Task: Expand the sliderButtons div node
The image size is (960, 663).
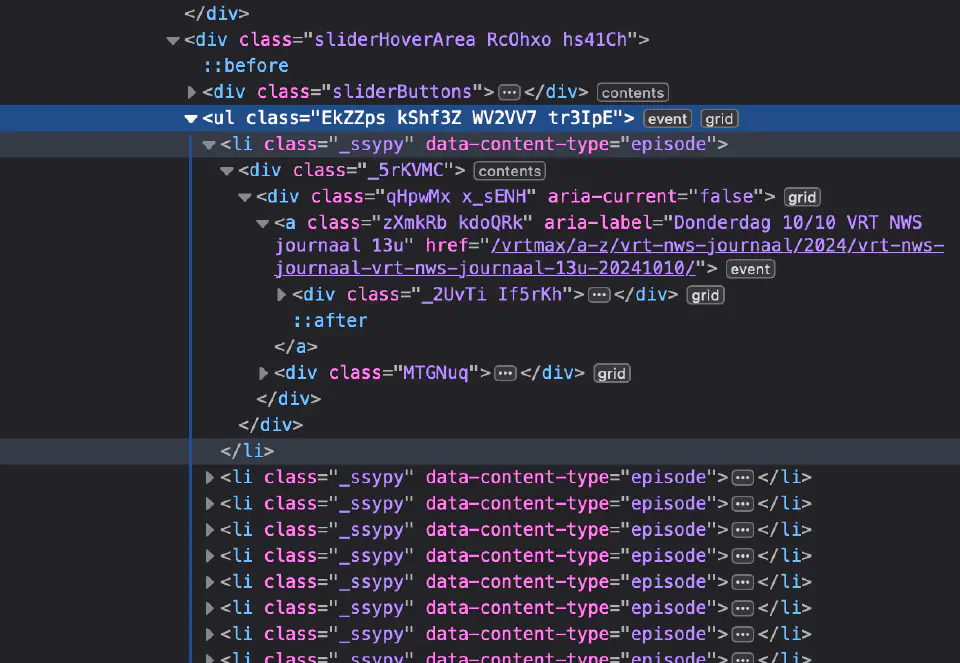Action: (x=192, y=92)
